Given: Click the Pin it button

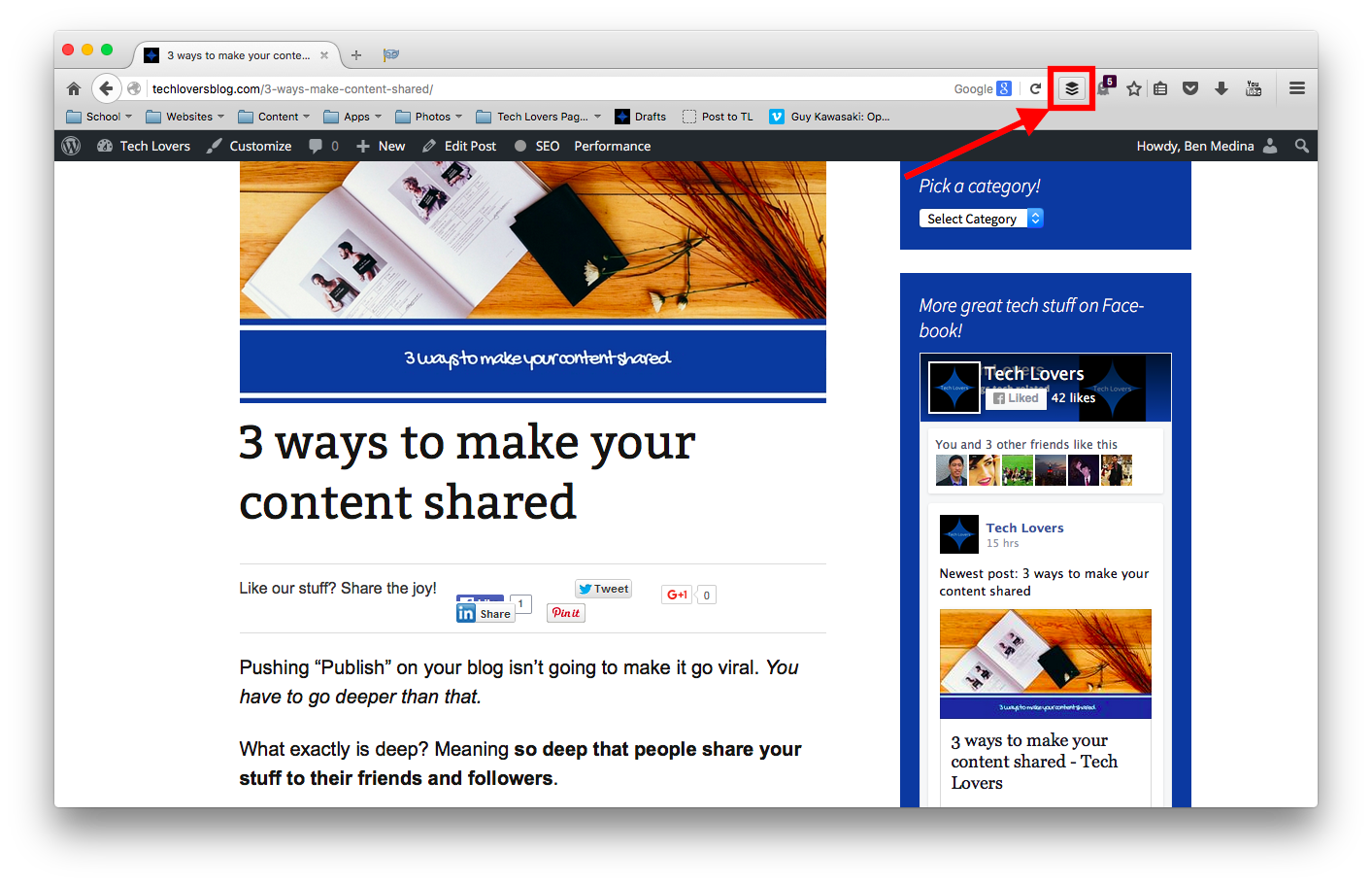Looking at the screenshot, I should click(x=566, y=613).
